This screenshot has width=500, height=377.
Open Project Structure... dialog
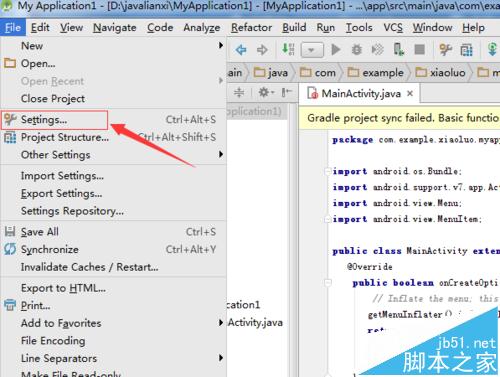[113, 137]
